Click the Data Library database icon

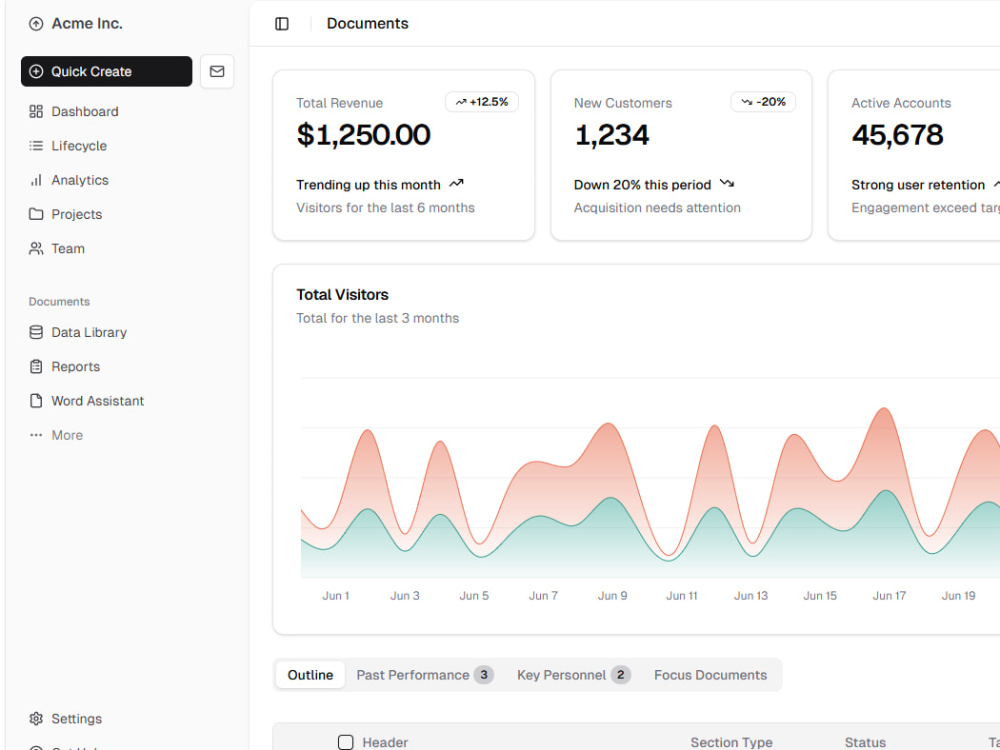coord(36,332)
